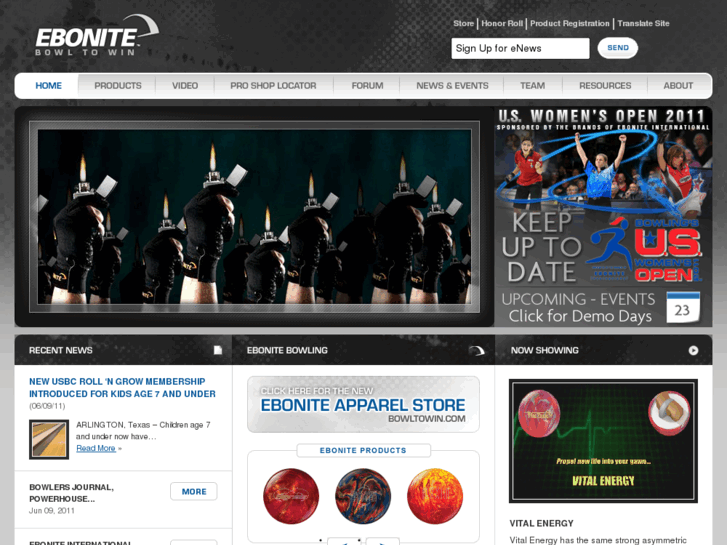This screenshot has width=727, height=545.
Task: Click the Send button
Action: (618, 48)
